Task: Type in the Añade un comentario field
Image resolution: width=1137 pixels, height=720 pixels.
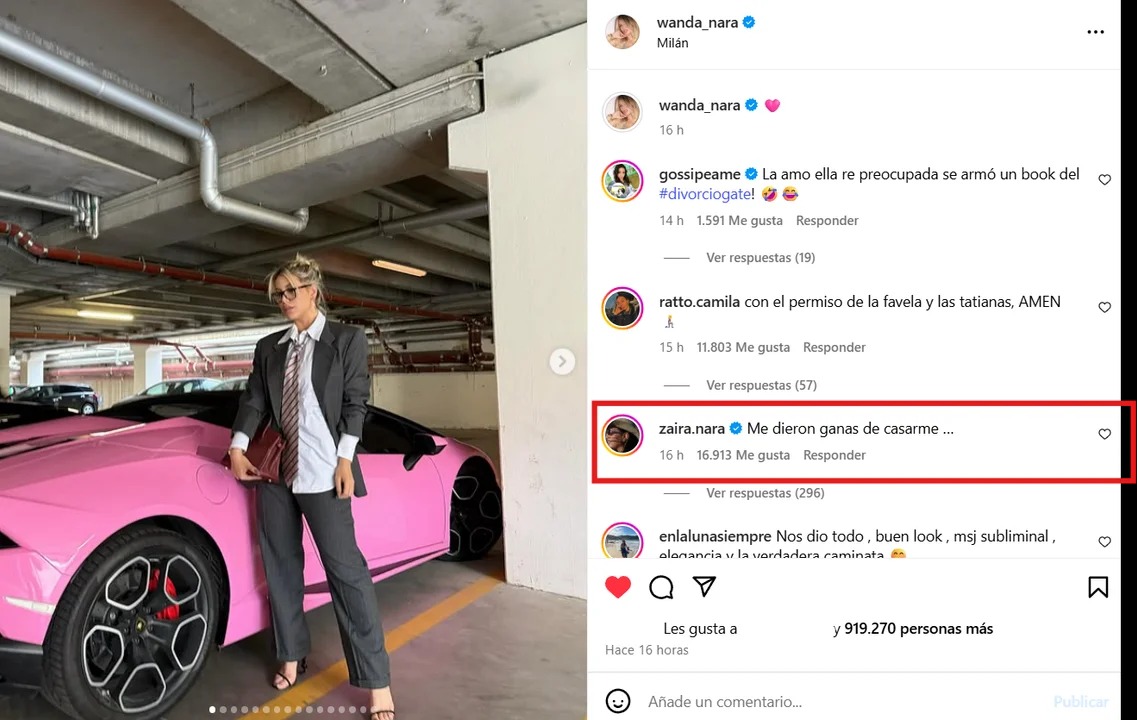Action: pos(840,702)
